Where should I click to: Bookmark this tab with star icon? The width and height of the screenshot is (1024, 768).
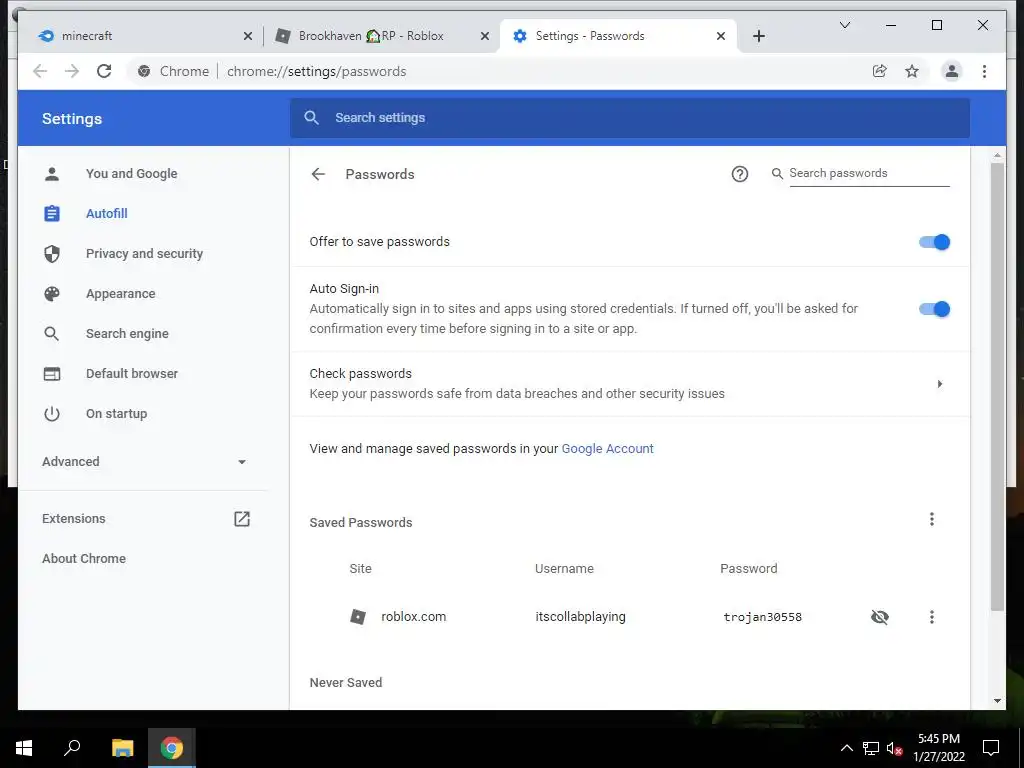912,71
